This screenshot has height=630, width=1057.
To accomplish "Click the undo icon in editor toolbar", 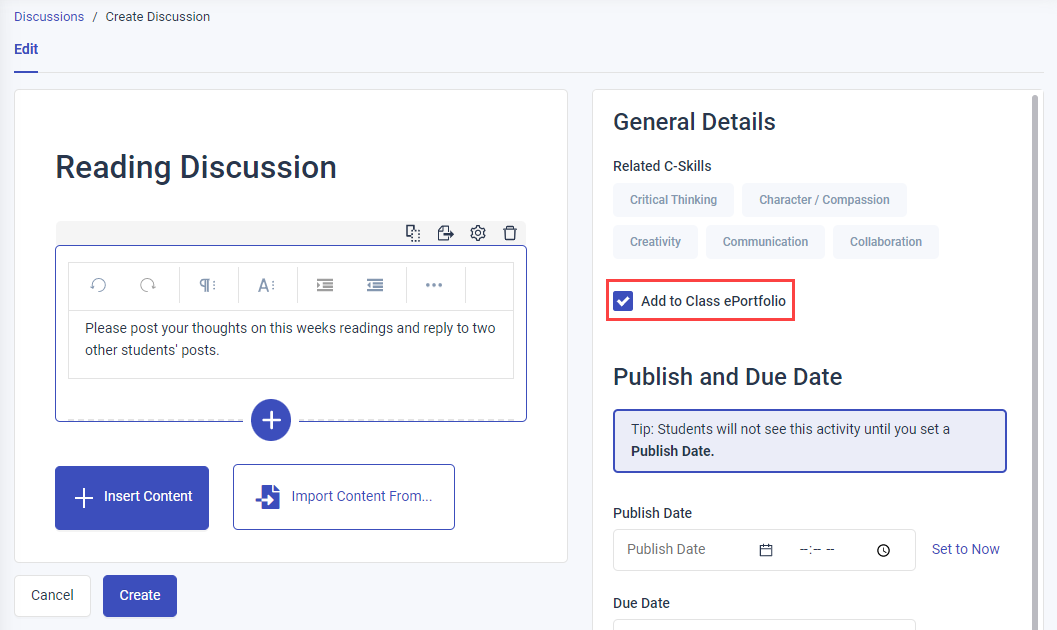I will 98,285.
